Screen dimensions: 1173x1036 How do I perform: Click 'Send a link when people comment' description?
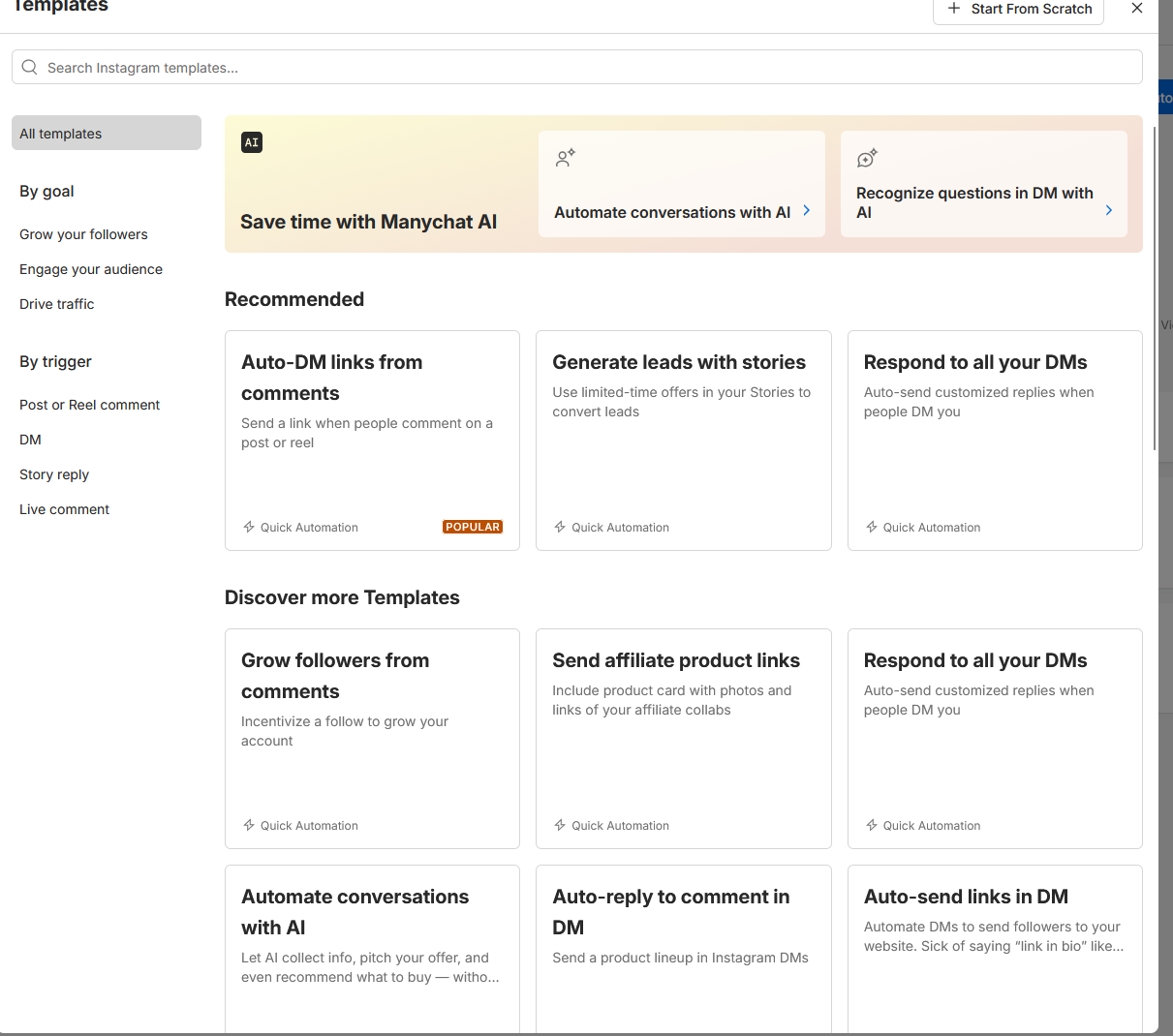(x=367, y=433)
